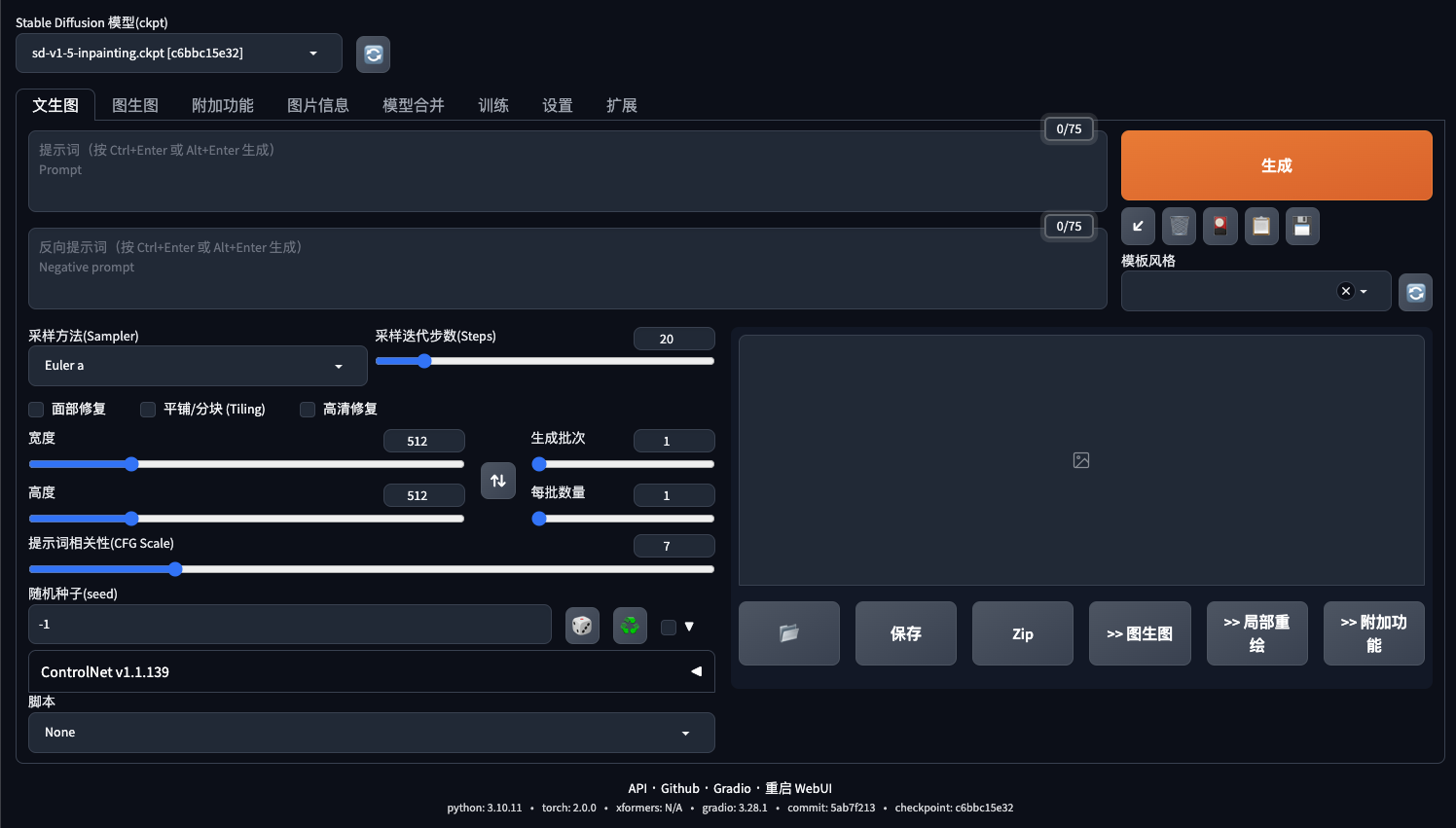
Task: Open the Gradio link in footer
Action: [732, 789]
